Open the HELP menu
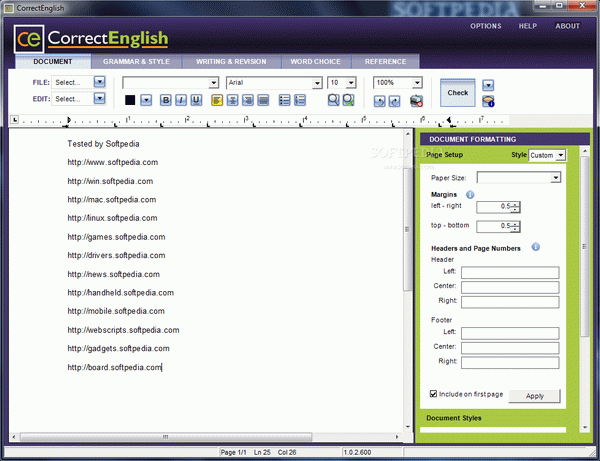Image resolution: width=600 pixels, height=461 pixels. (x=528, y=26)
